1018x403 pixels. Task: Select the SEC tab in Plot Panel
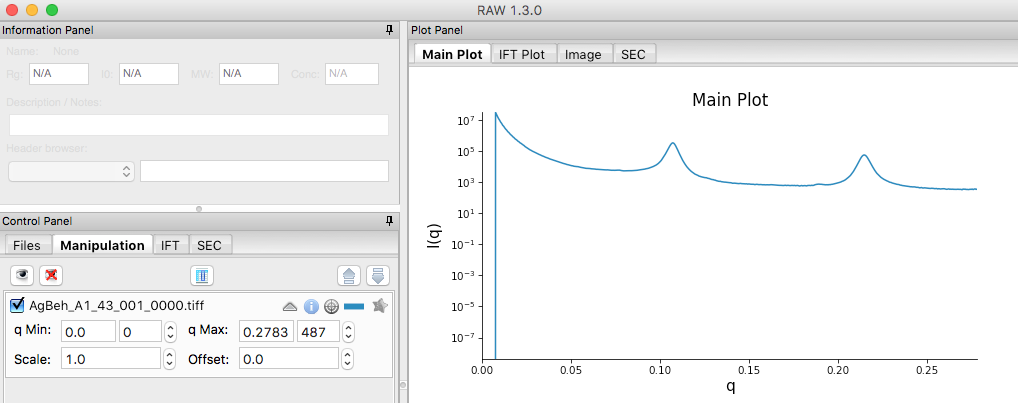pyautogui.click(x=633, y=55)
